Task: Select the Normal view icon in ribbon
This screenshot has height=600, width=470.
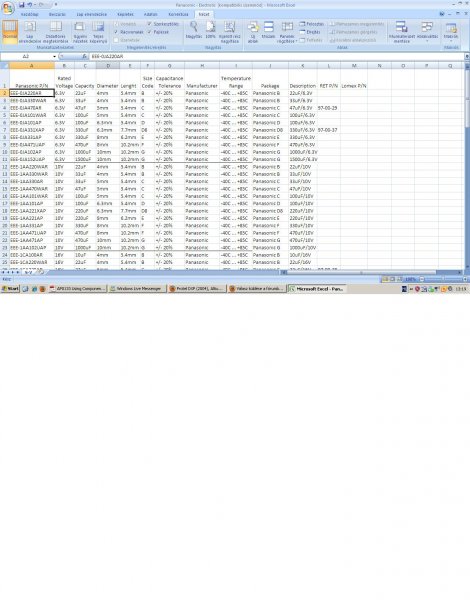Action: pyautogui.click(x=10, y=30)
